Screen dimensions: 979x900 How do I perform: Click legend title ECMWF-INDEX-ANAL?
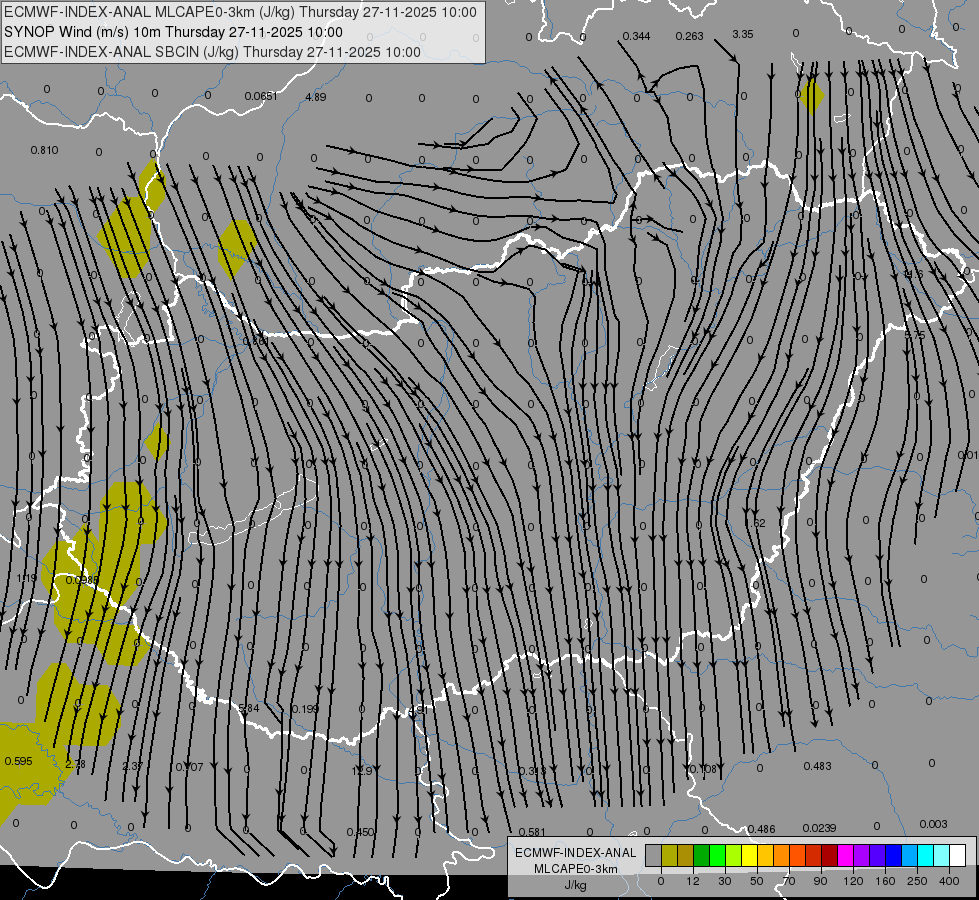(575, 853)
